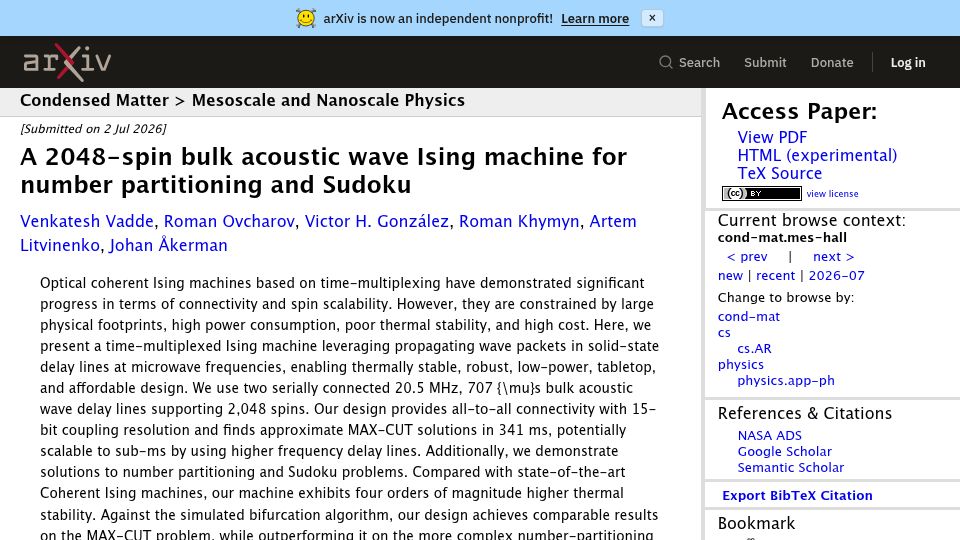Browse by cs.AR
This screenshot has width=960, height=540.
click(754, 348)
